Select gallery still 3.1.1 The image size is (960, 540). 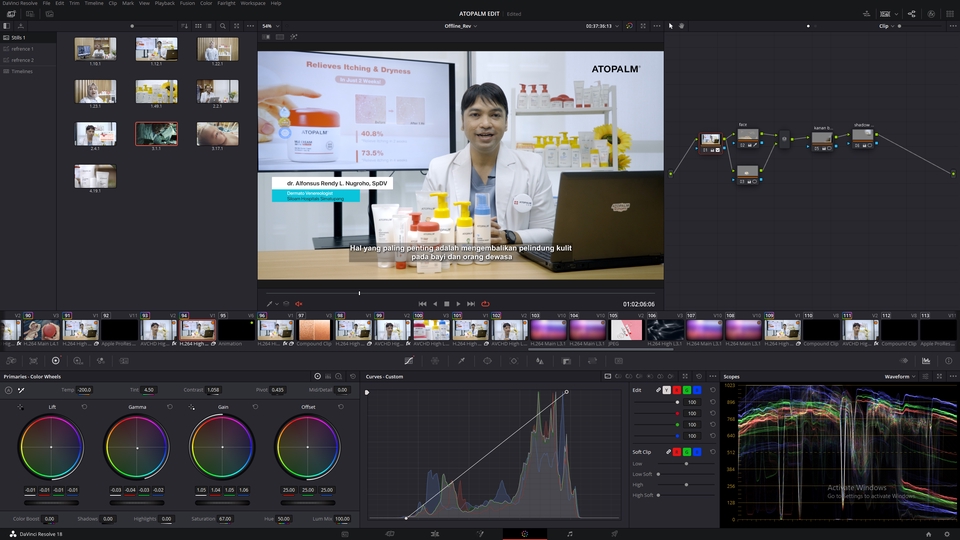pyautogui.click(x=157, y=133)
